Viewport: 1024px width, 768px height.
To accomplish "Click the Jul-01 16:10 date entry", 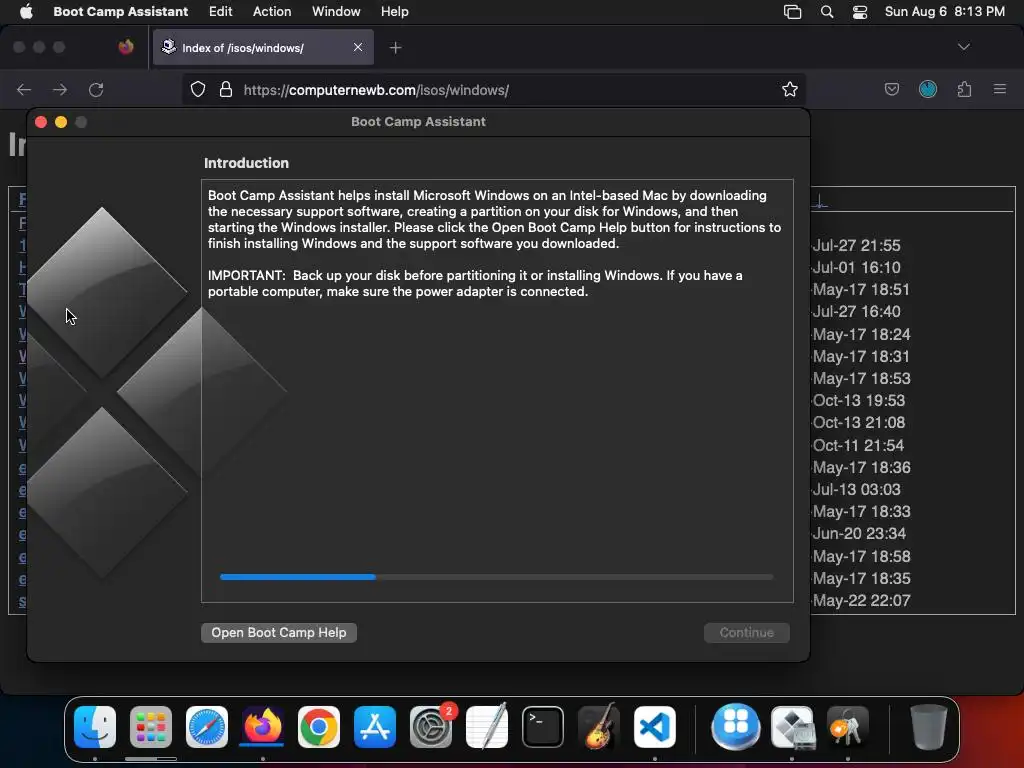I will pos(856,267).
